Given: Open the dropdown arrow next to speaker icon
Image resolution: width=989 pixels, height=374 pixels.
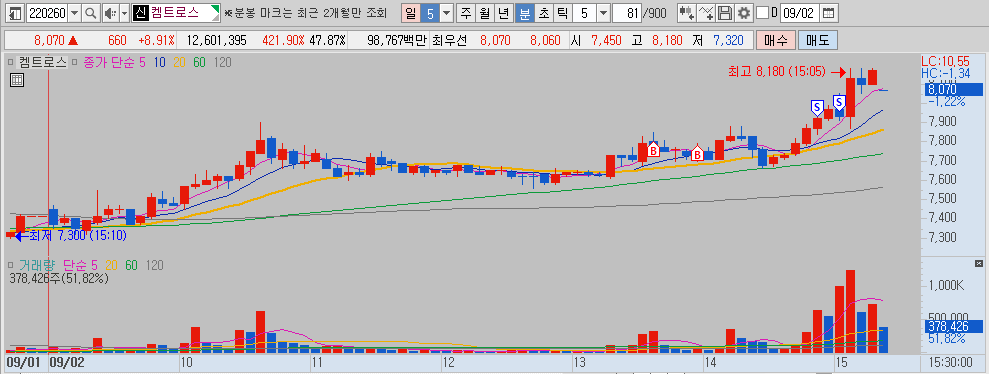Looking at the screenshot, I should [124, 13].
